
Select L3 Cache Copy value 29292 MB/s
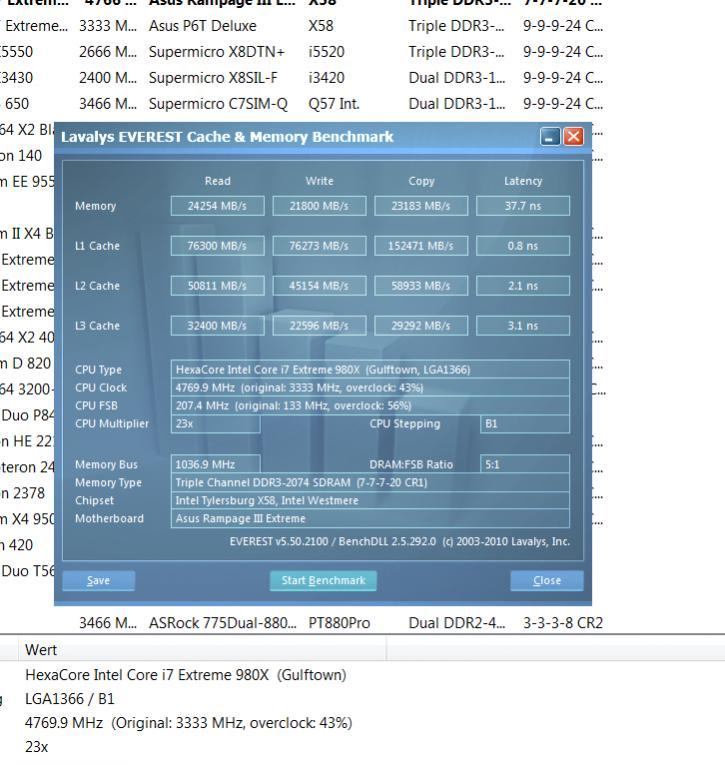[x=421, y=326]
